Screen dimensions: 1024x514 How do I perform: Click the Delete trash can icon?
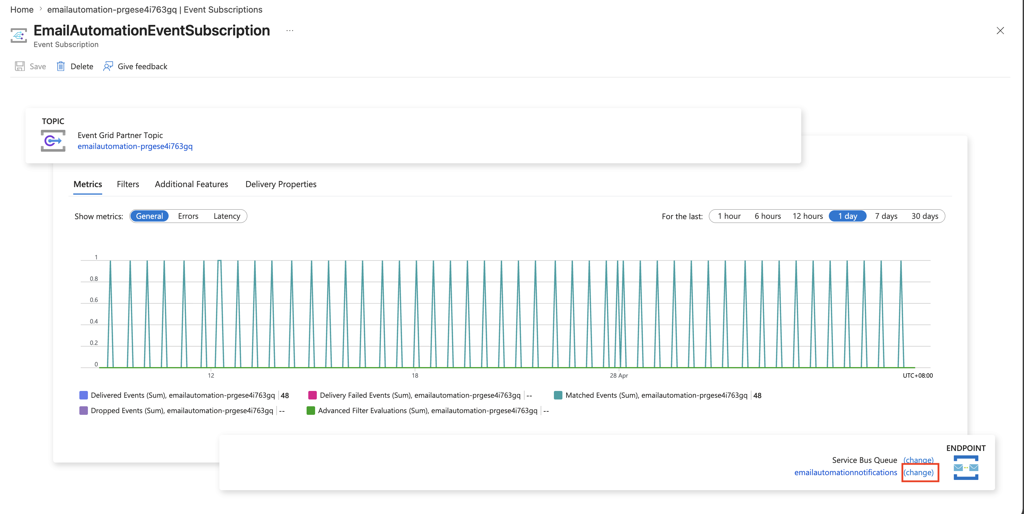pos(61,66)
